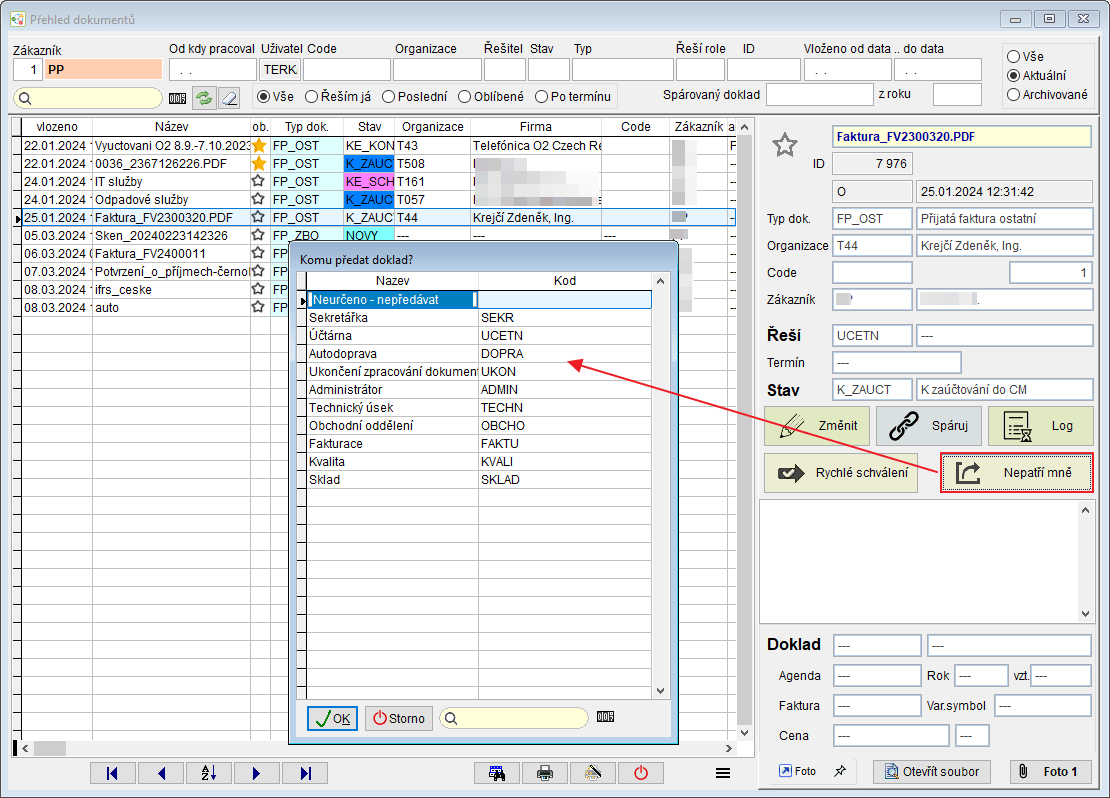Select 'Účtárna' in the recipient list

click(x=479, y=336)
